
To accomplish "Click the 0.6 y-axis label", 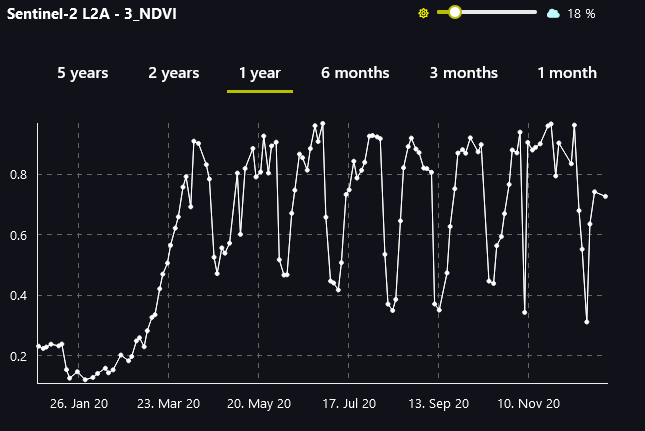I will point(19,235).
